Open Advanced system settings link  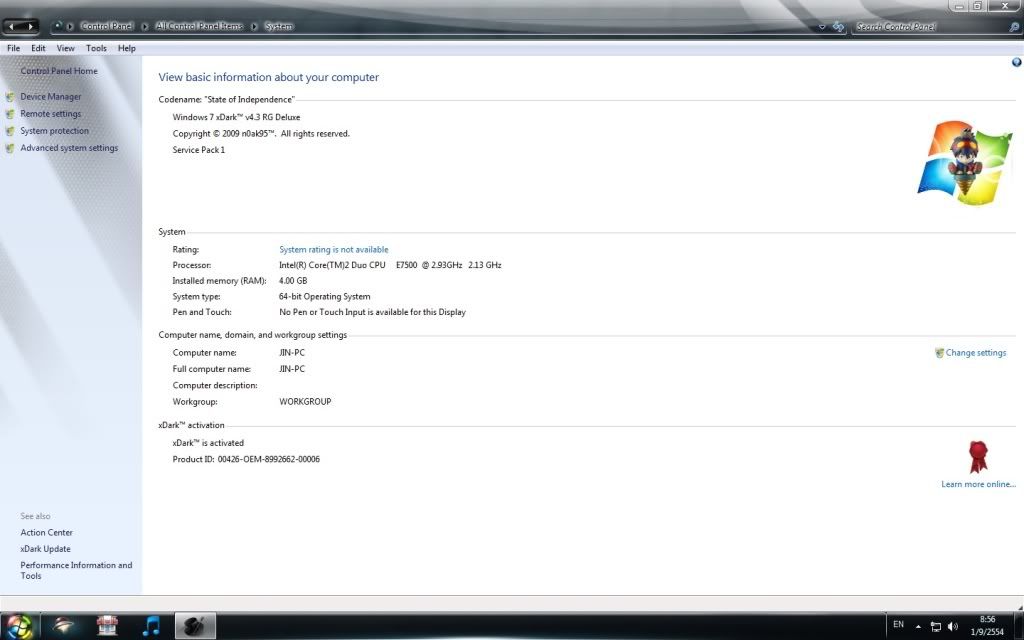[69, 148]
